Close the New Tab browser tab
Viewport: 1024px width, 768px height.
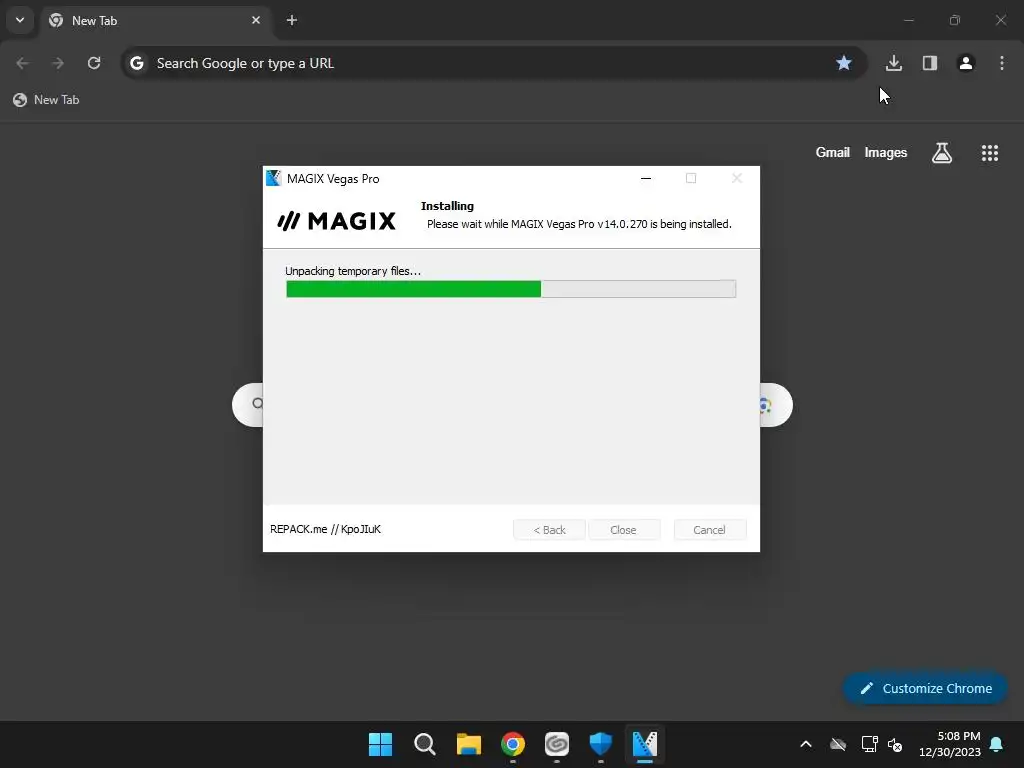tap(256, 20)
